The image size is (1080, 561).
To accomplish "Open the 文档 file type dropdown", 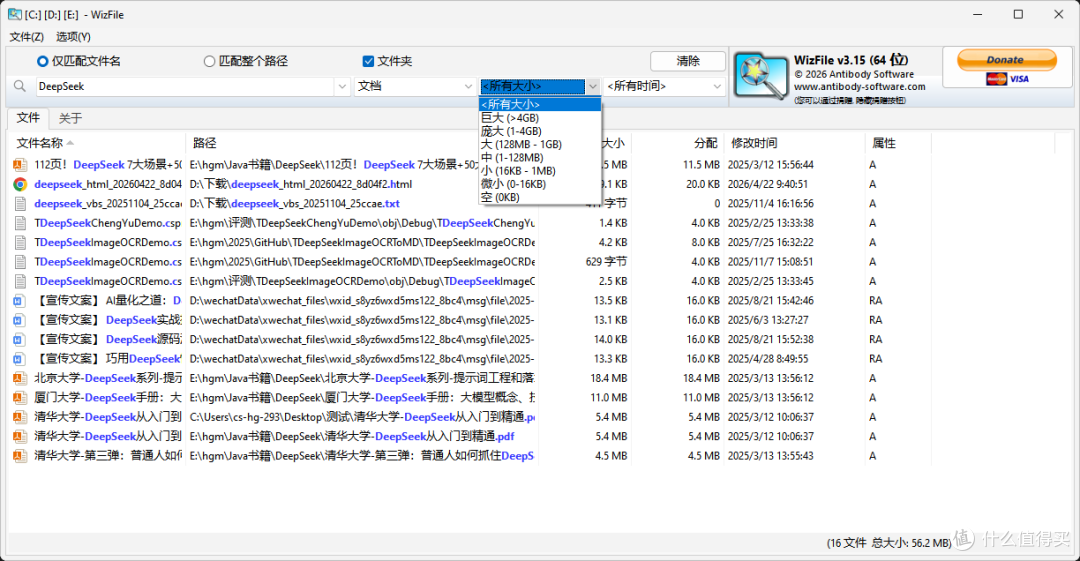I will [415, 86].
